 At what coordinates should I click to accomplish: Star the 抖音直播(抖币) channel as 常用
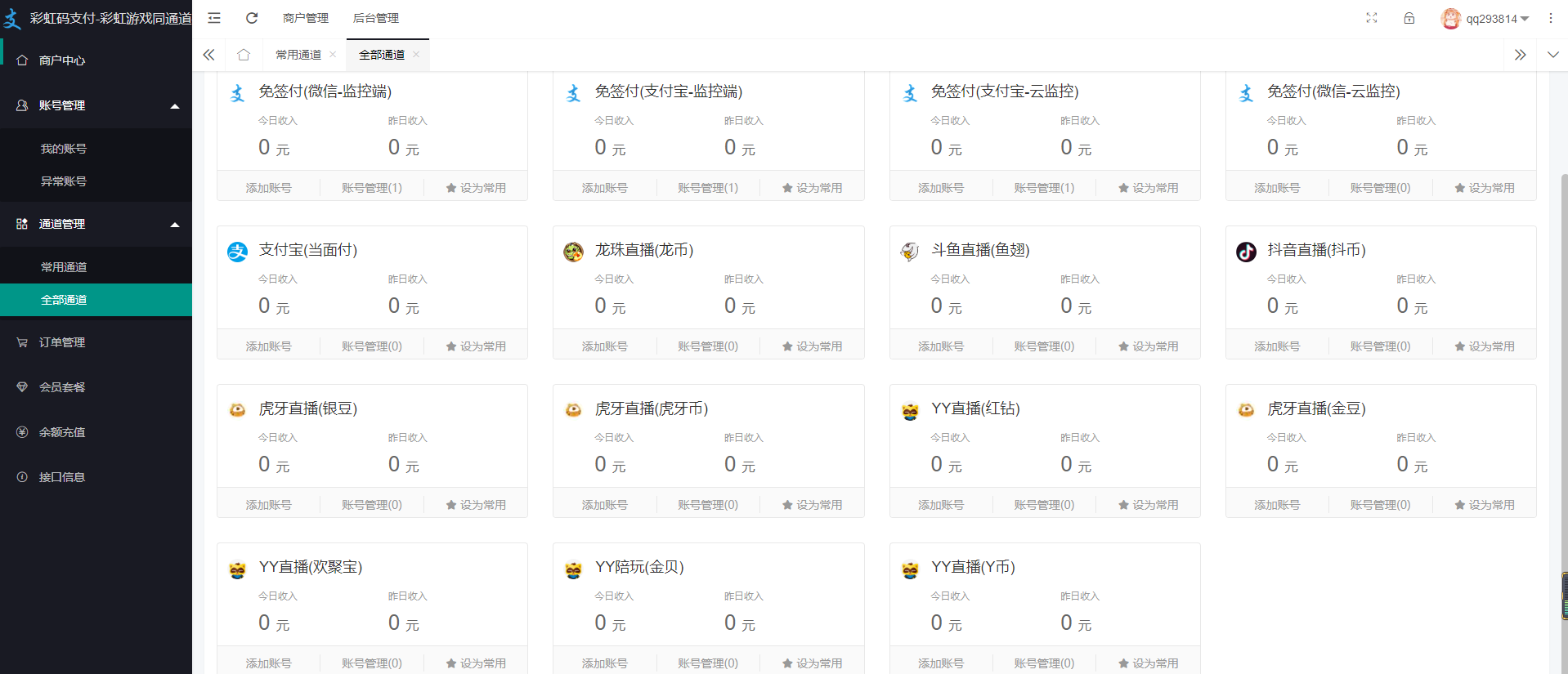coord(1485,346)
